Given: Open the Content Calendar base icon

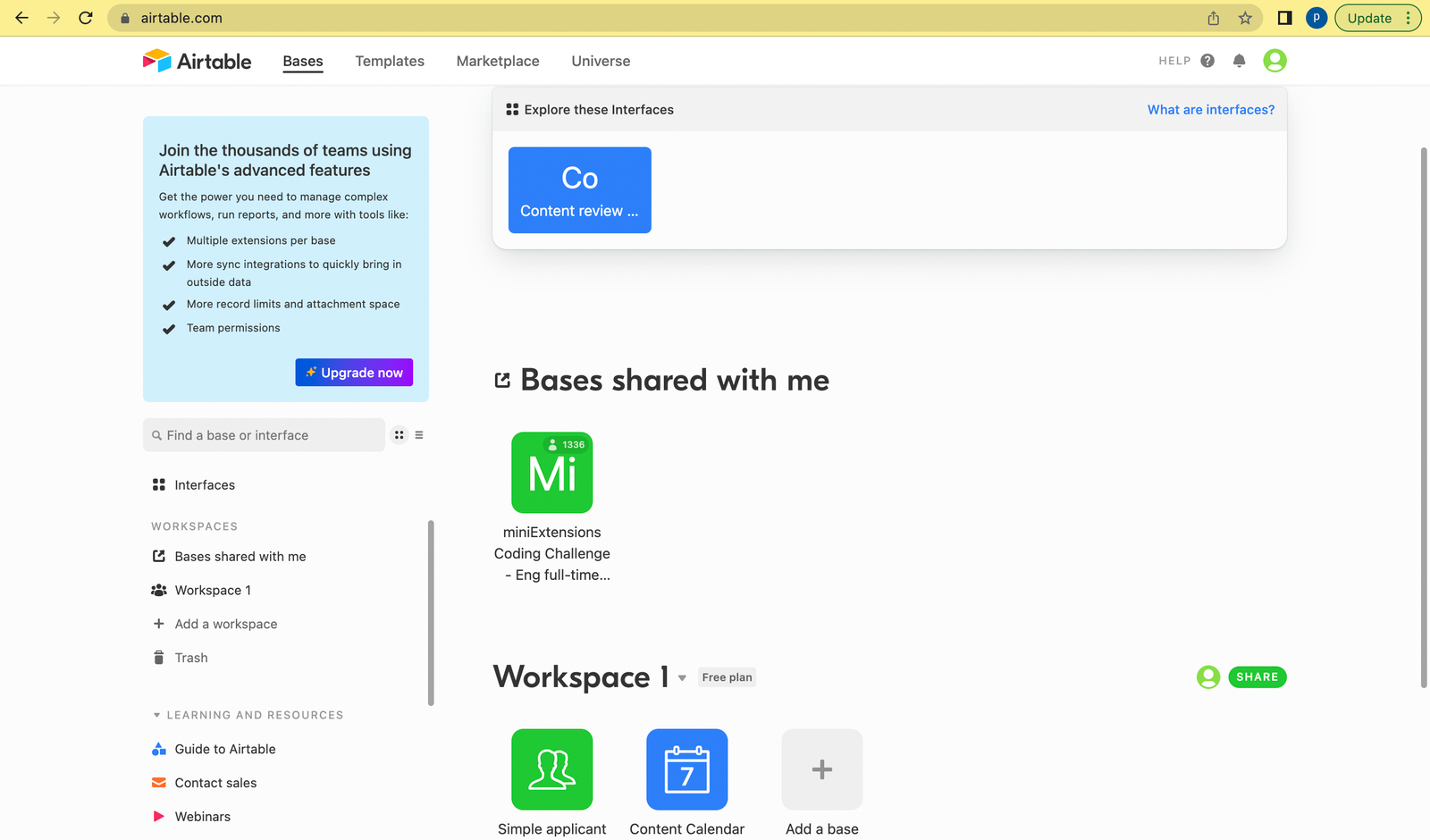Looking at the screenshot, I should (x=687, y=769).
